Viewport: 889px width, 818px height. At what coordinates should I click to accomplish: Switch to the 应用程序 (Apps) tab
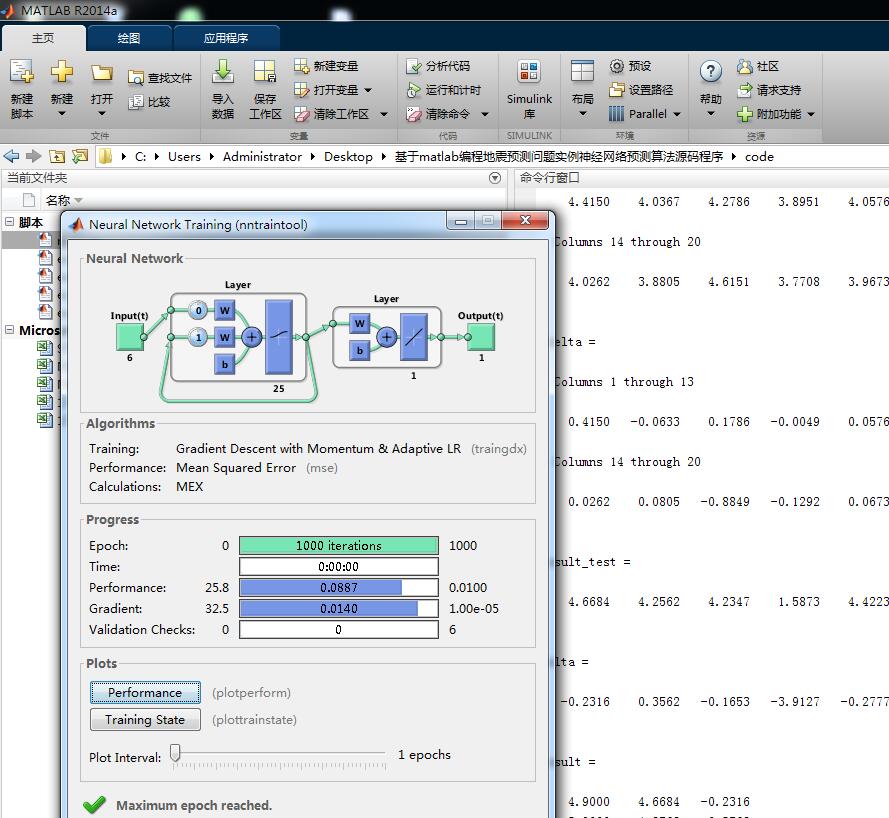[x=226, y=38]
